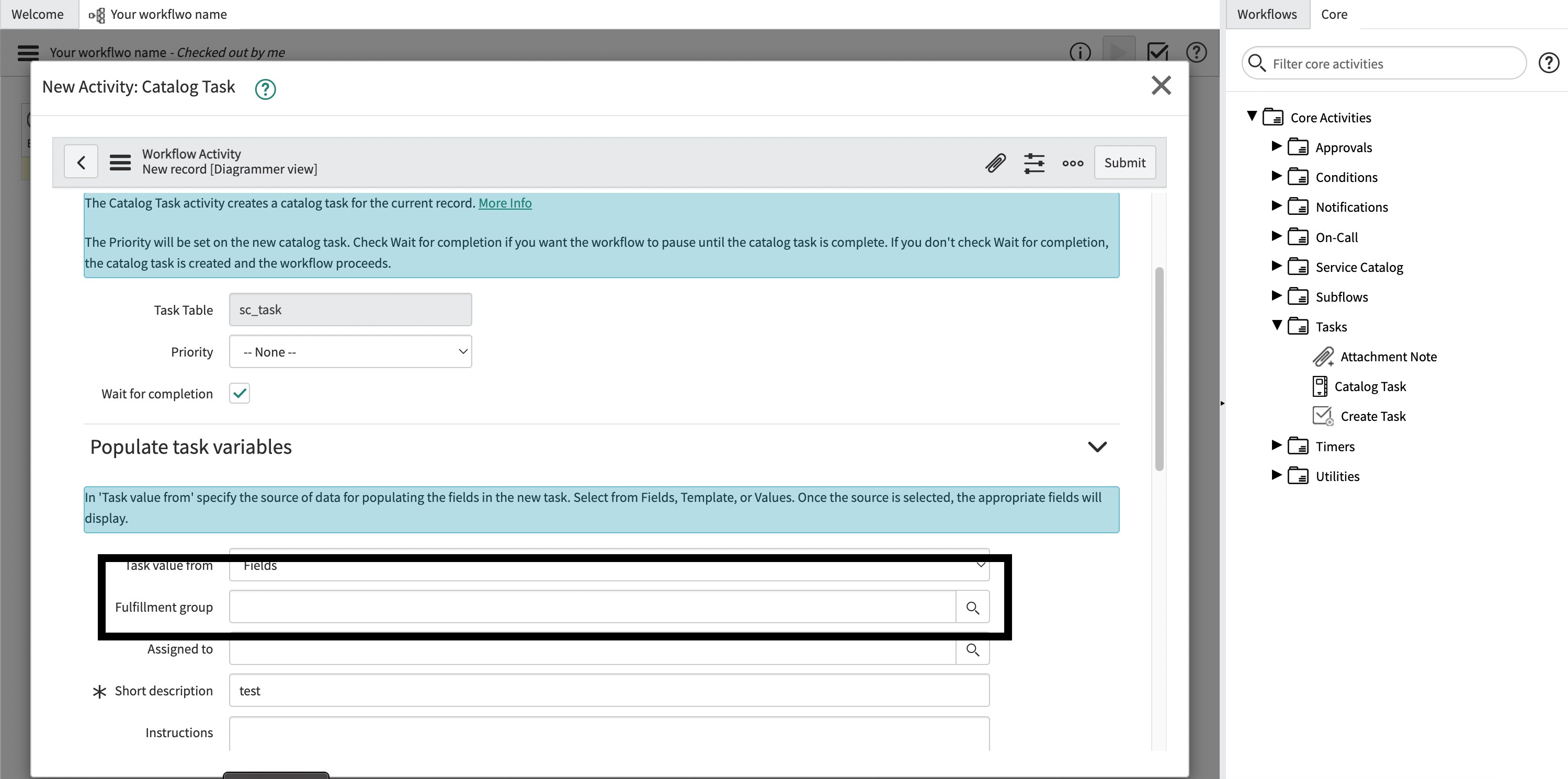Open the form context hamburger menu

[x=120, y=162]
